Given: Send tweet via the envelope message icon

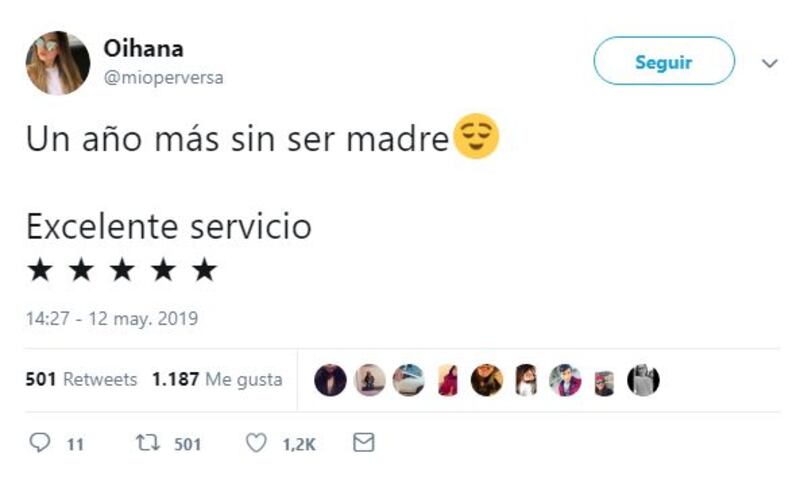Looking at the screenshot, I should [364, 442].
